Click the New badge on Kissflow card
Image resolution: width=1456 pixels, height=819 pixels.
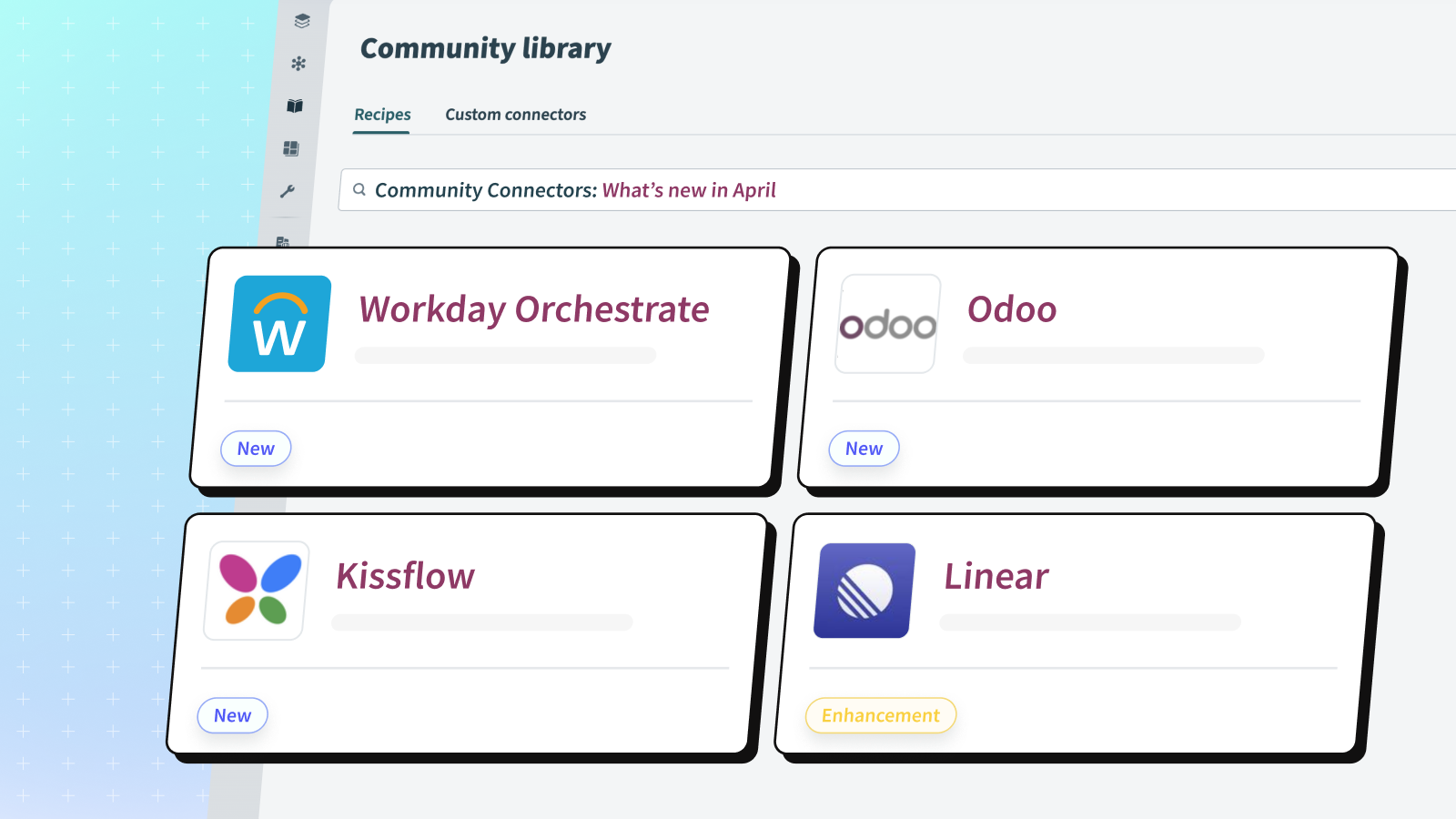[232, 715]
